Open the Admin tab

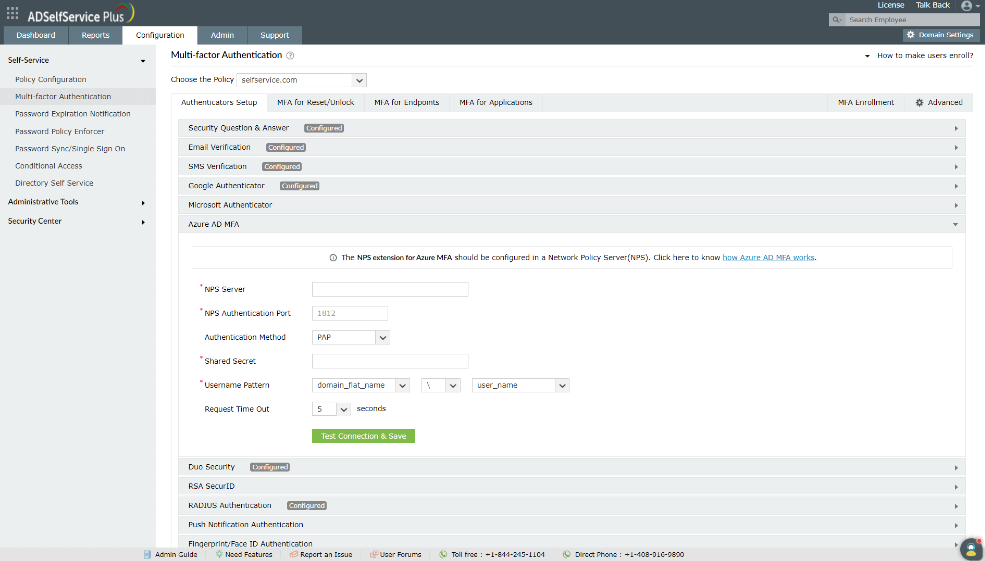[x=222, y=35]
